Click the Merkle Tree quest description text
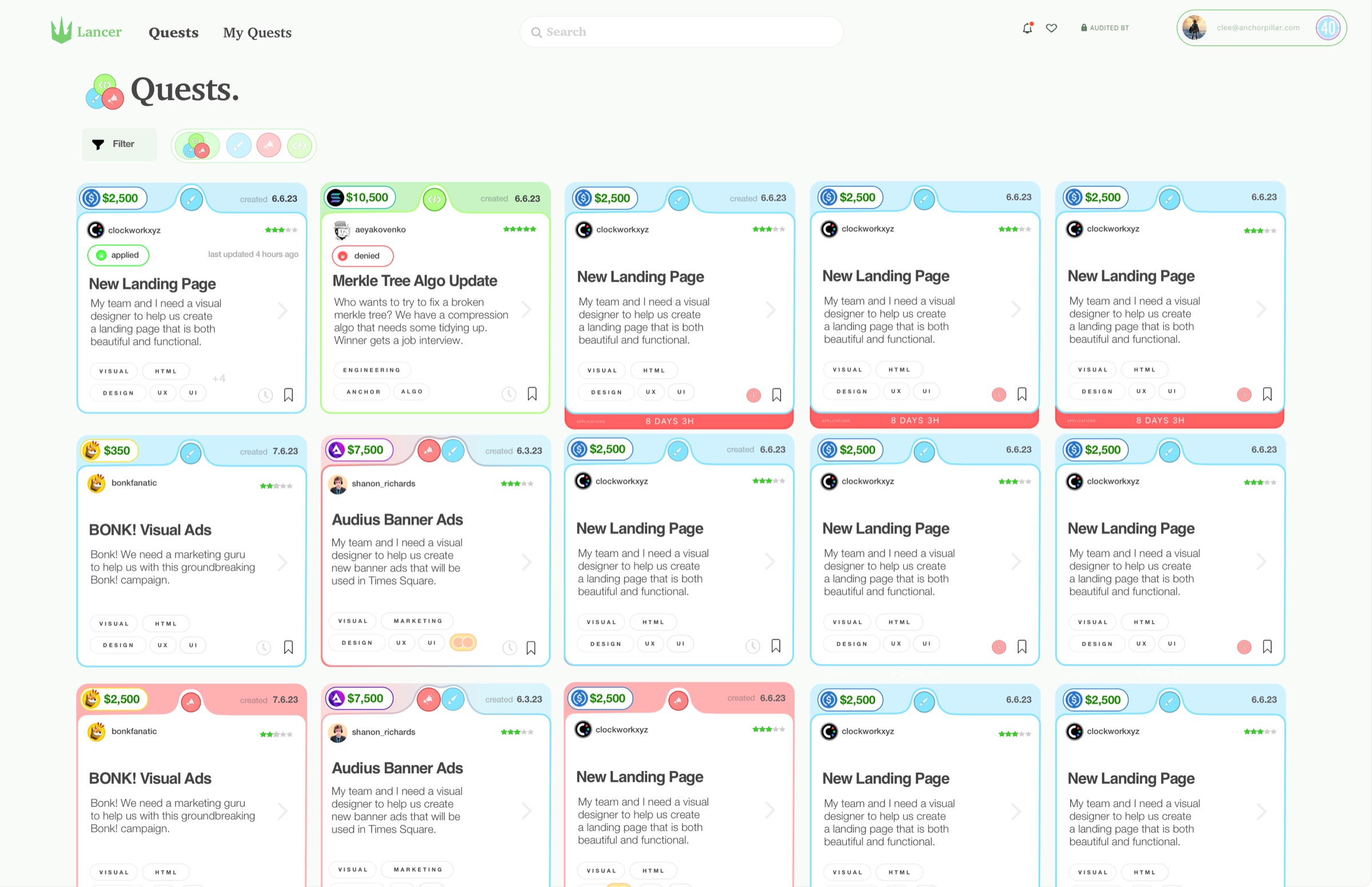Screen dimensions: 1372x887 click(421, 321)
